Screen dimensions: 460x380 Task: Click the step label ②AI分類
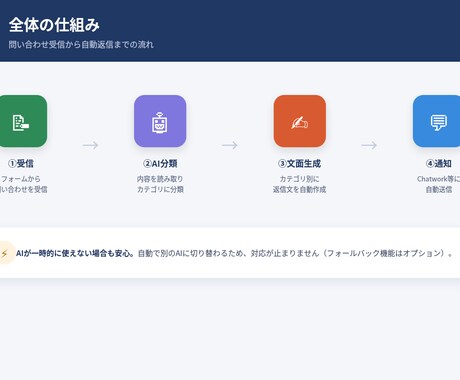[160, 163]
